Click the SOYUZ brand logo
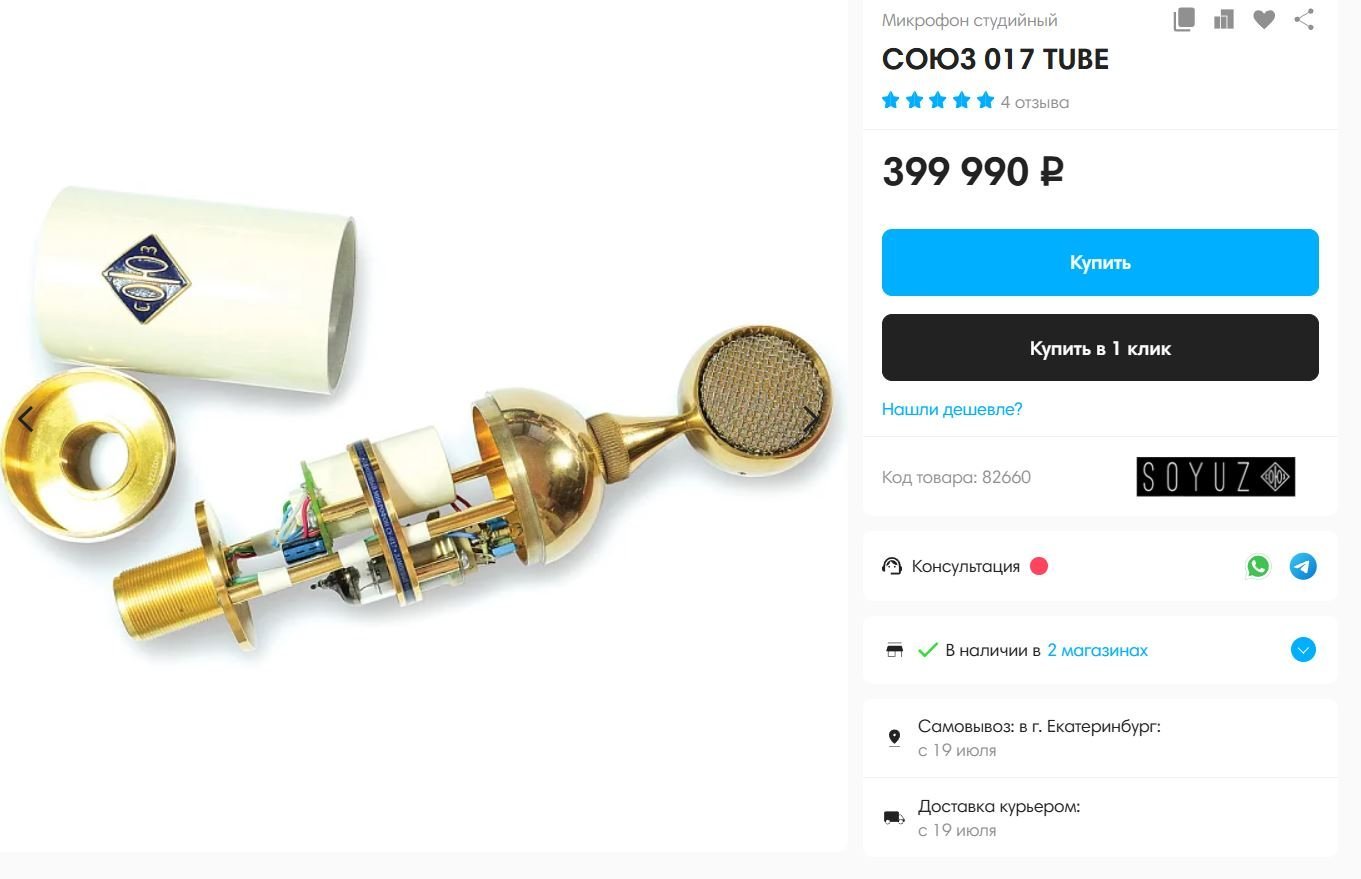This screenshot has width=1361, height=879. [x=1215, y=477]
